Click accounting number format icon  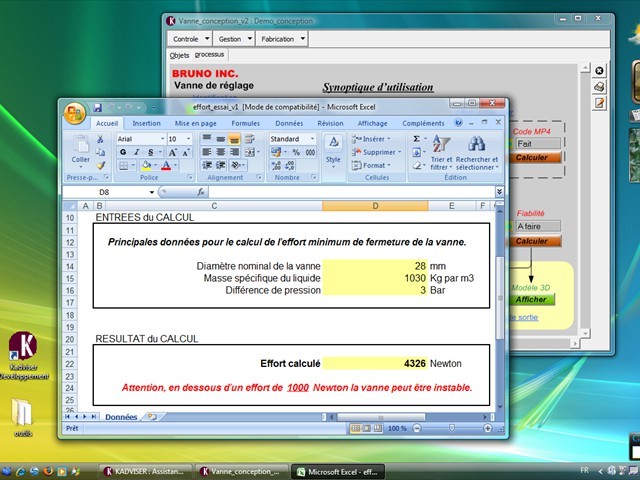(x=278, y=152)
